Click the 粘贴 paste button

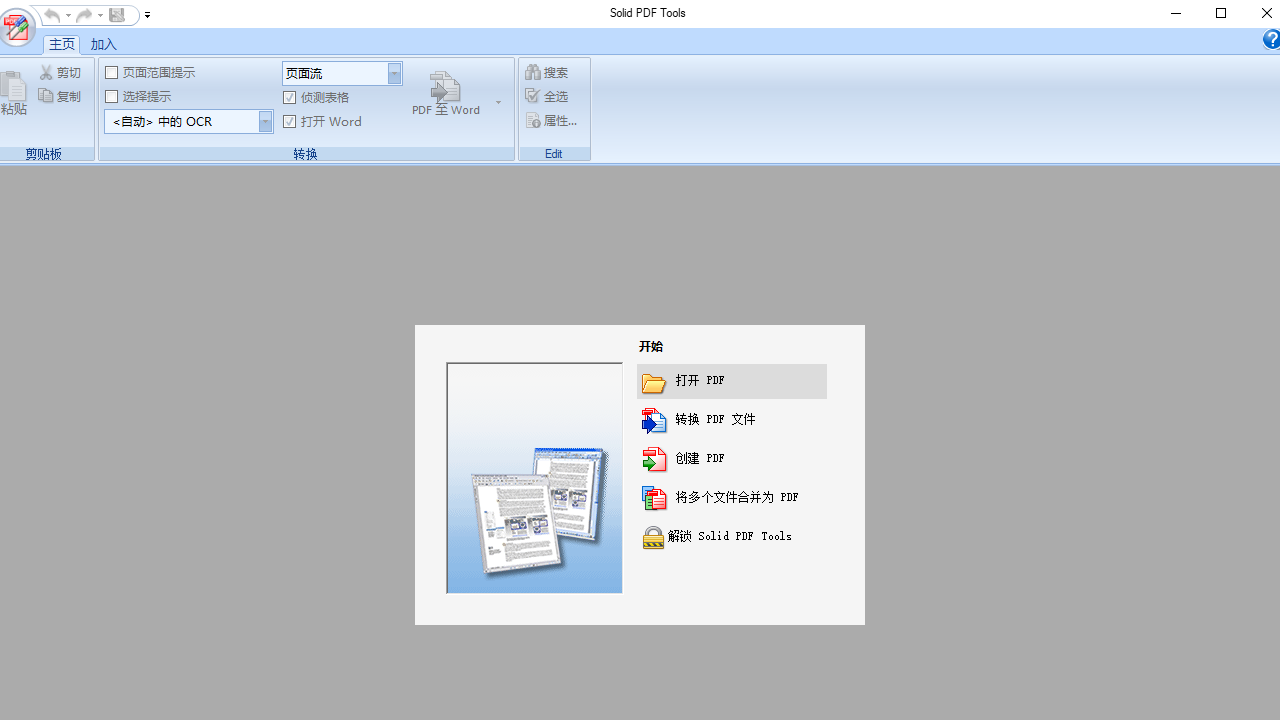14,93
